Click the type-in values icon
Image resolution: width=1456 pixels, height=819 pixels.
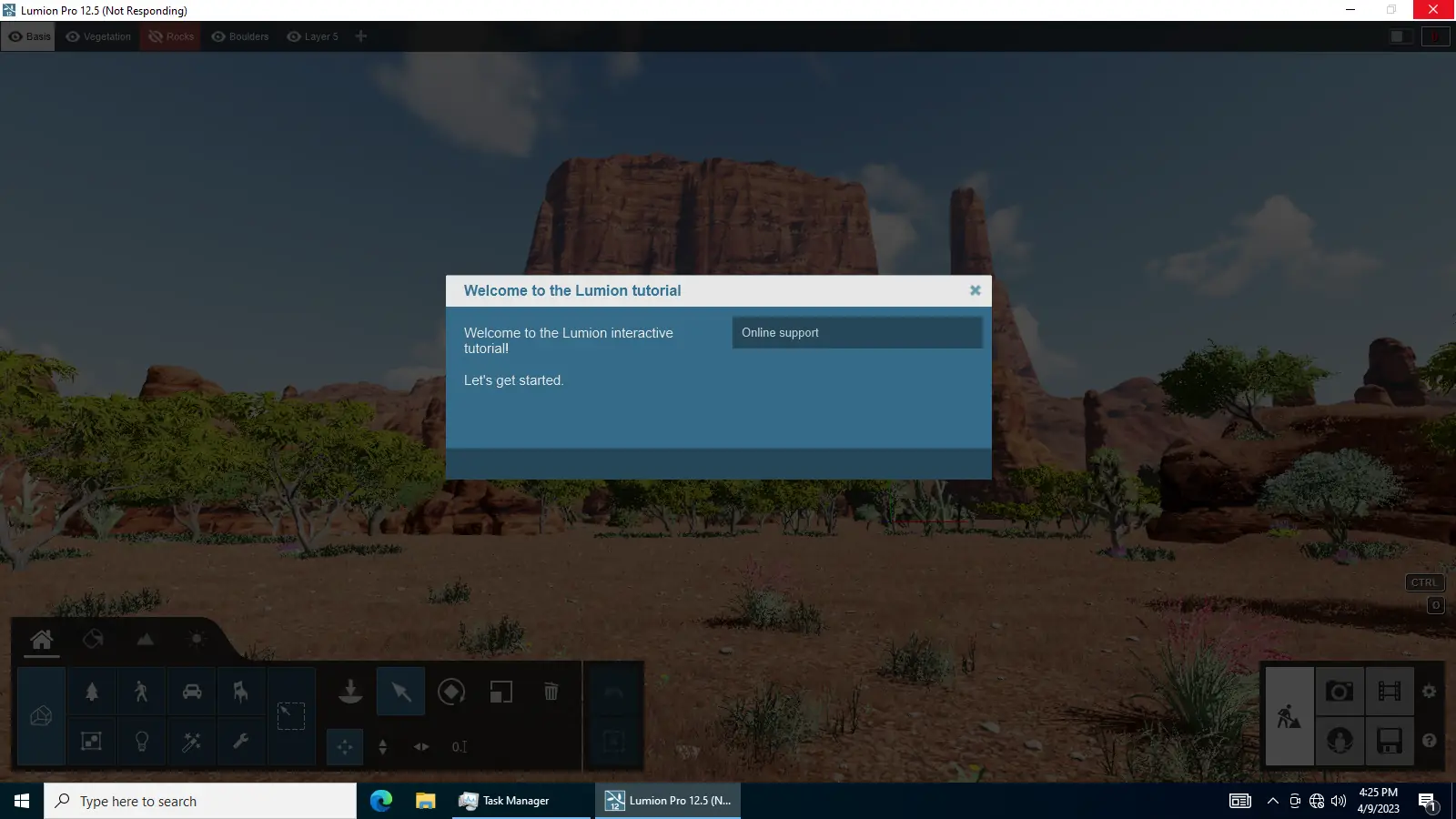pyautogui.click(x=460, y=746)
